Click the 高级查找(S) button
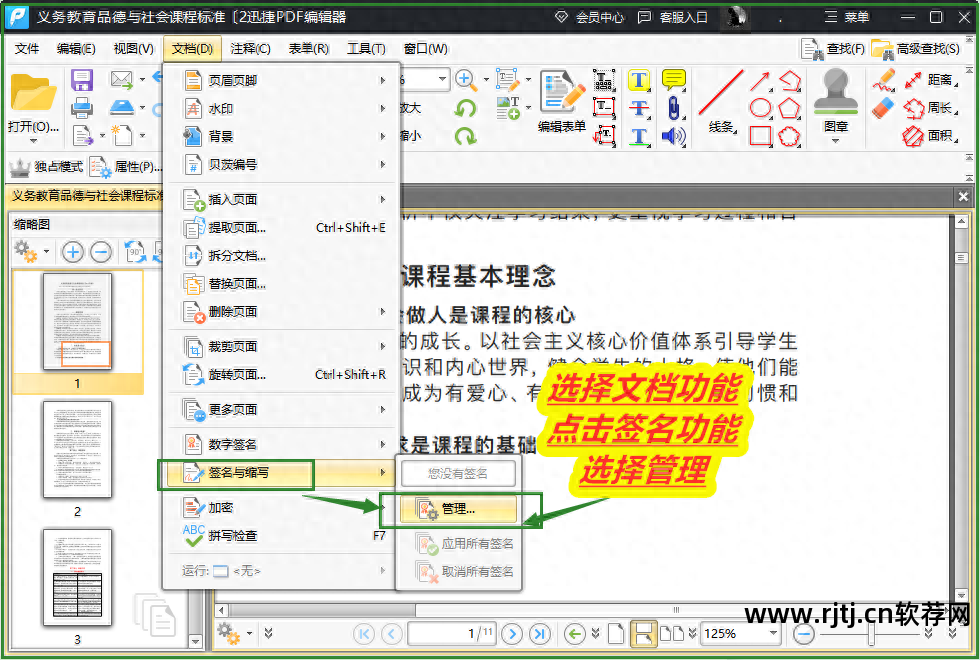This screenshot has width=980, height=660. (x=916, y=49)
